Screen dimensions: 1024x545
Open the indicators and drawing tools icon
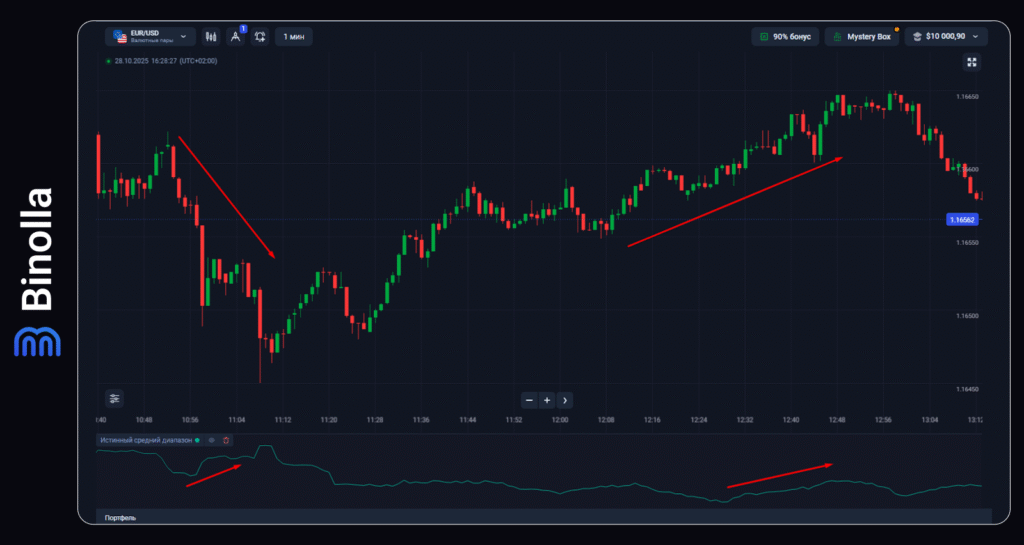[235, 37]
